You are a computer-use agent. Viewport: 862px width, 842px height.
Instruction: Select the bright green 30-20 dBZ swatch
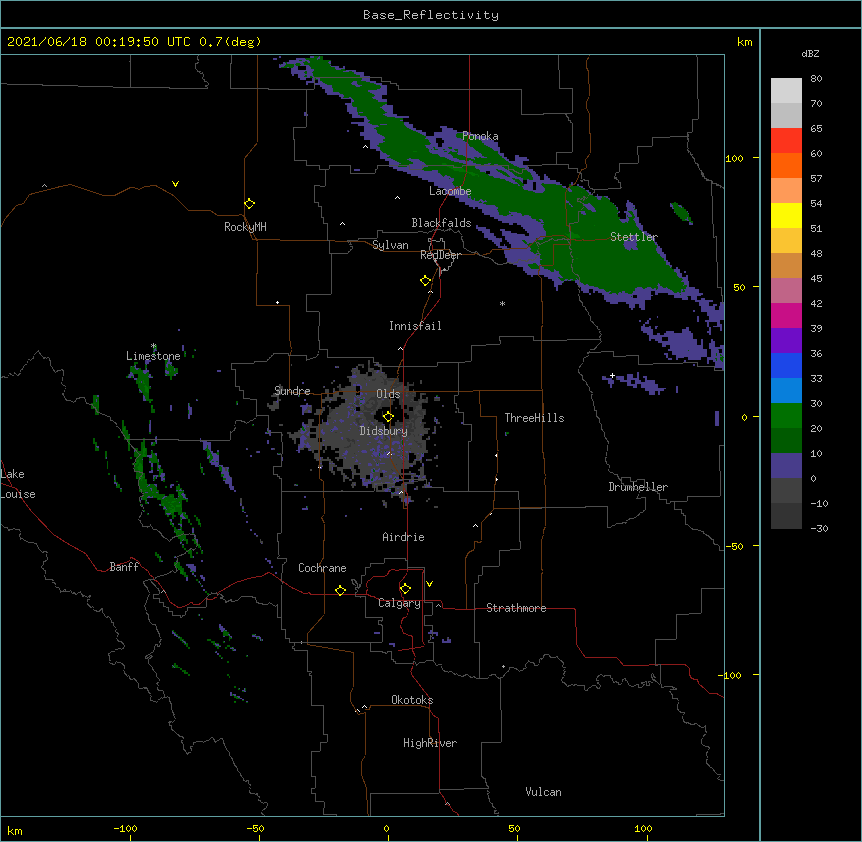click(x=786, y=416)
